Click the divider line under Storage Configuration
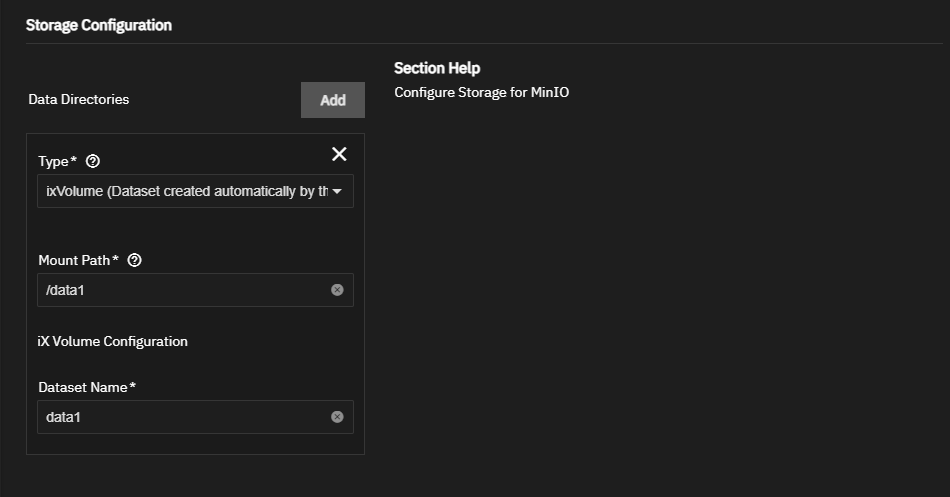Image resolution: width=950 pixels, height=497 pixels. coord(484,44)
